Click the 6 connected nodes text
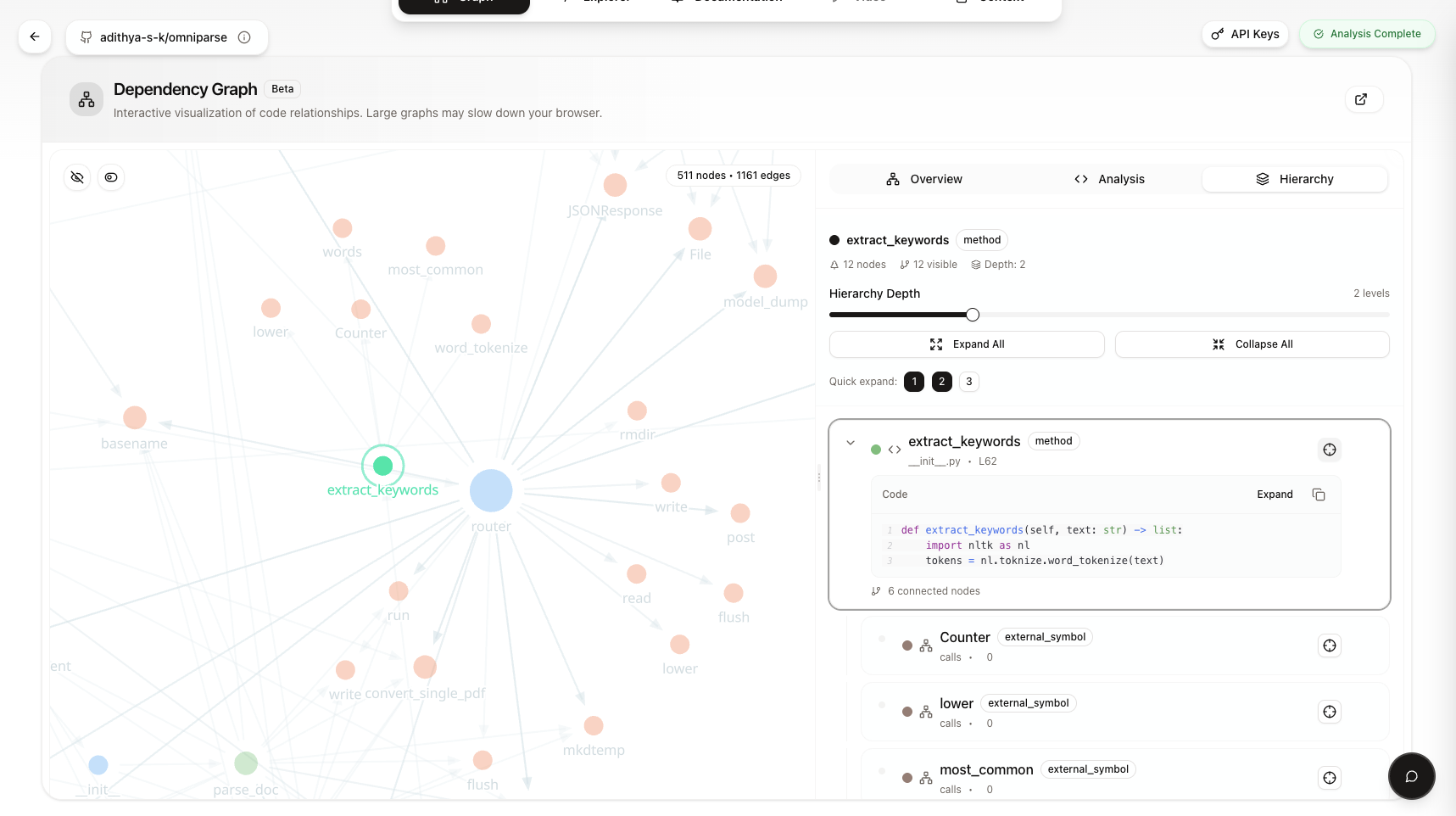The height and width of the screenshot is (816, 1456). [934, 591]
